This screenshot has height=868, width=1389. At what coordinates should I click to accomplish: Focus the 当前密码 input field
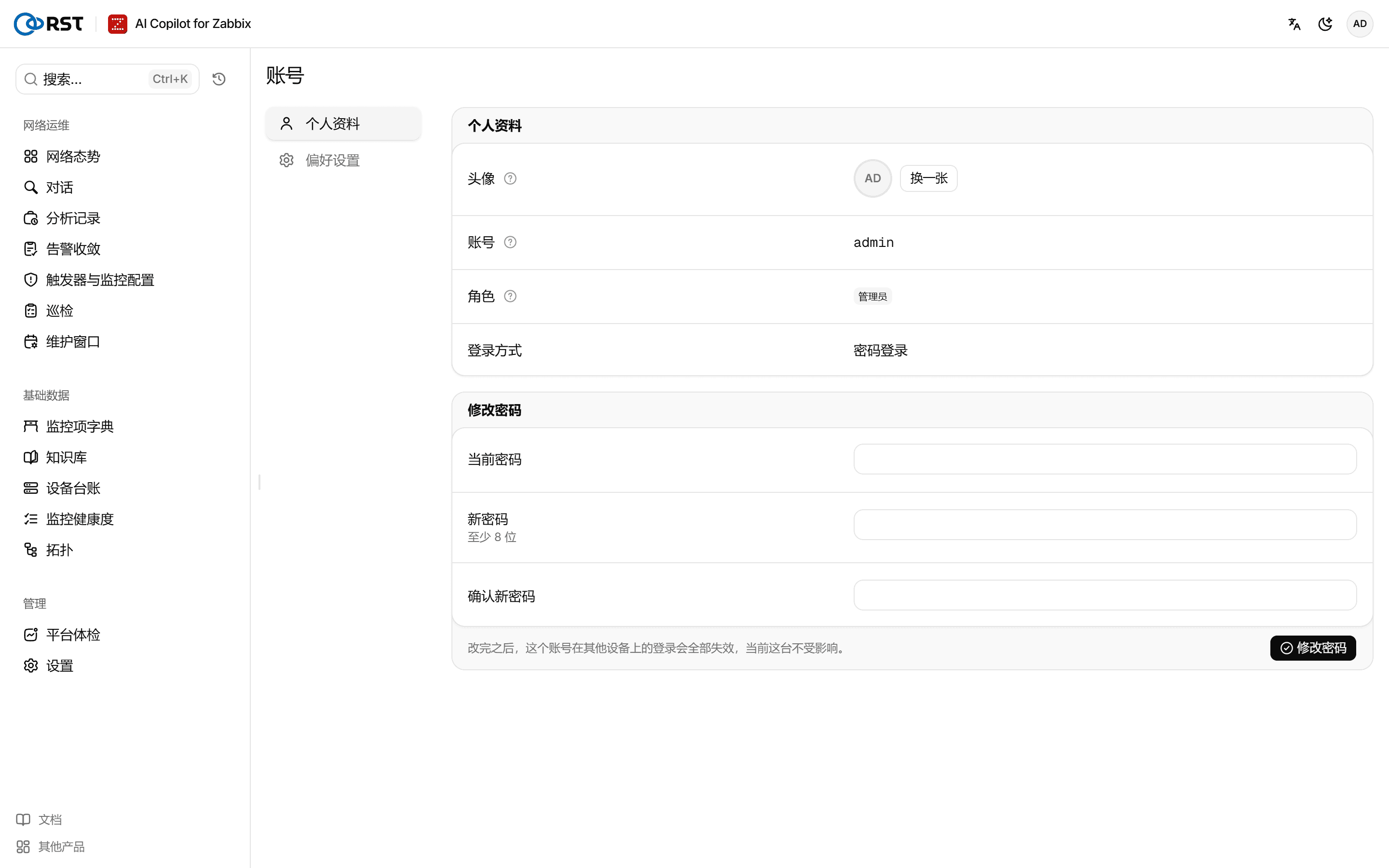pos(1105,459)
